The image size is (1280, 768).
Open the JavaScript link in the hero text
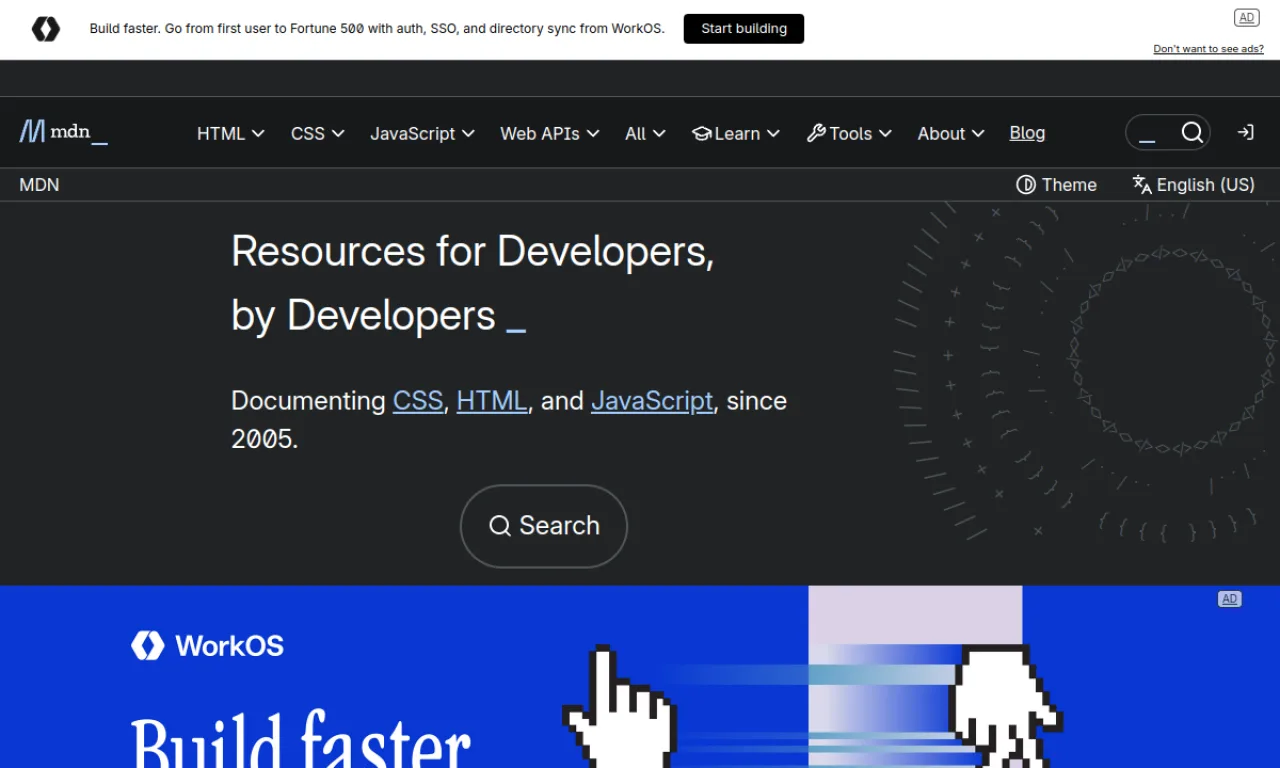(x=652, y=401)
